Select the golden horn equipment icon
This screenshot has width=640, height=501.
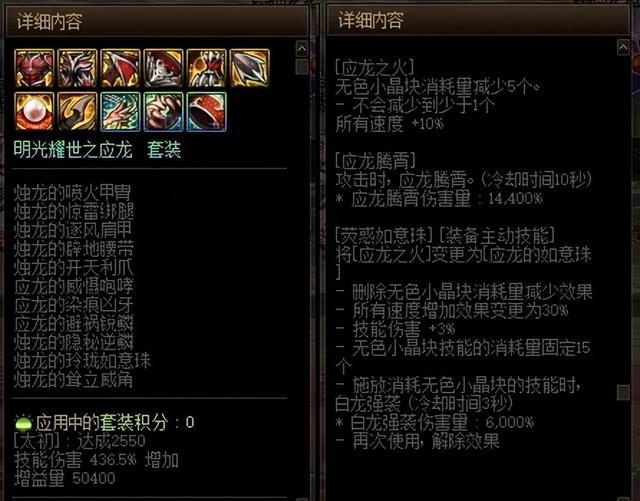coord(77,111)
